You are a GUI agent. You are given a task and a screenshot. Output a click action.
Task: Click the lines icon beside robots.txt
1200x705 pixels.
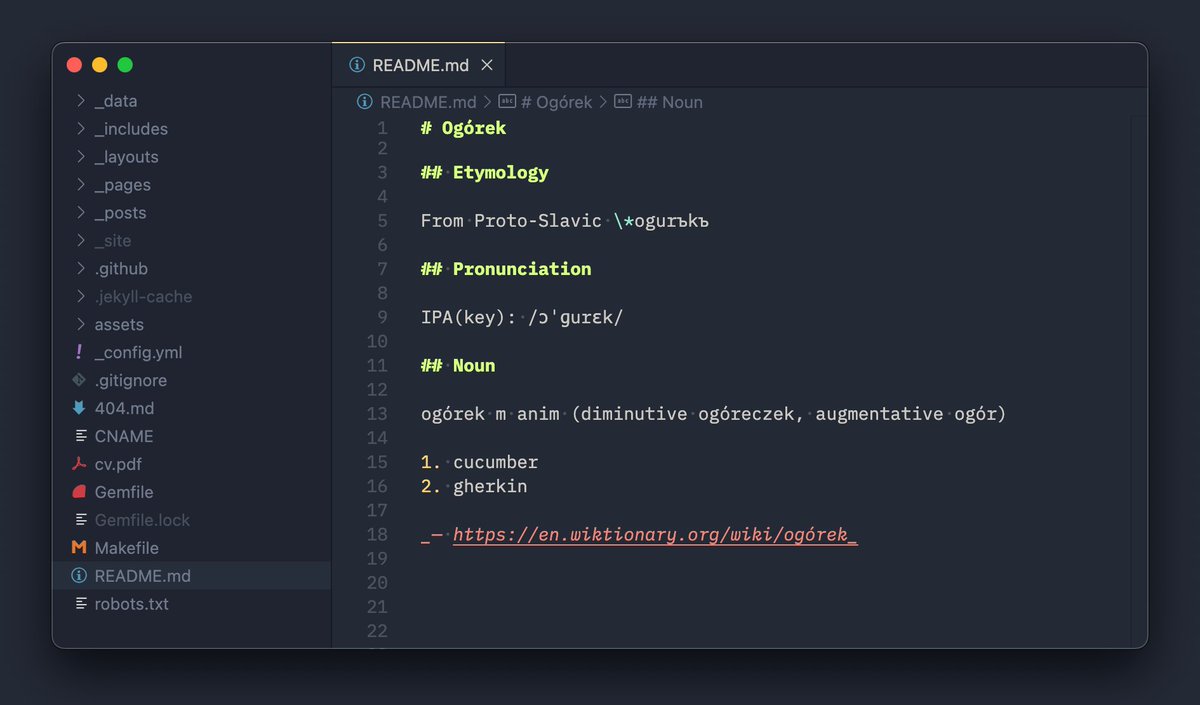tap(80, 604)
